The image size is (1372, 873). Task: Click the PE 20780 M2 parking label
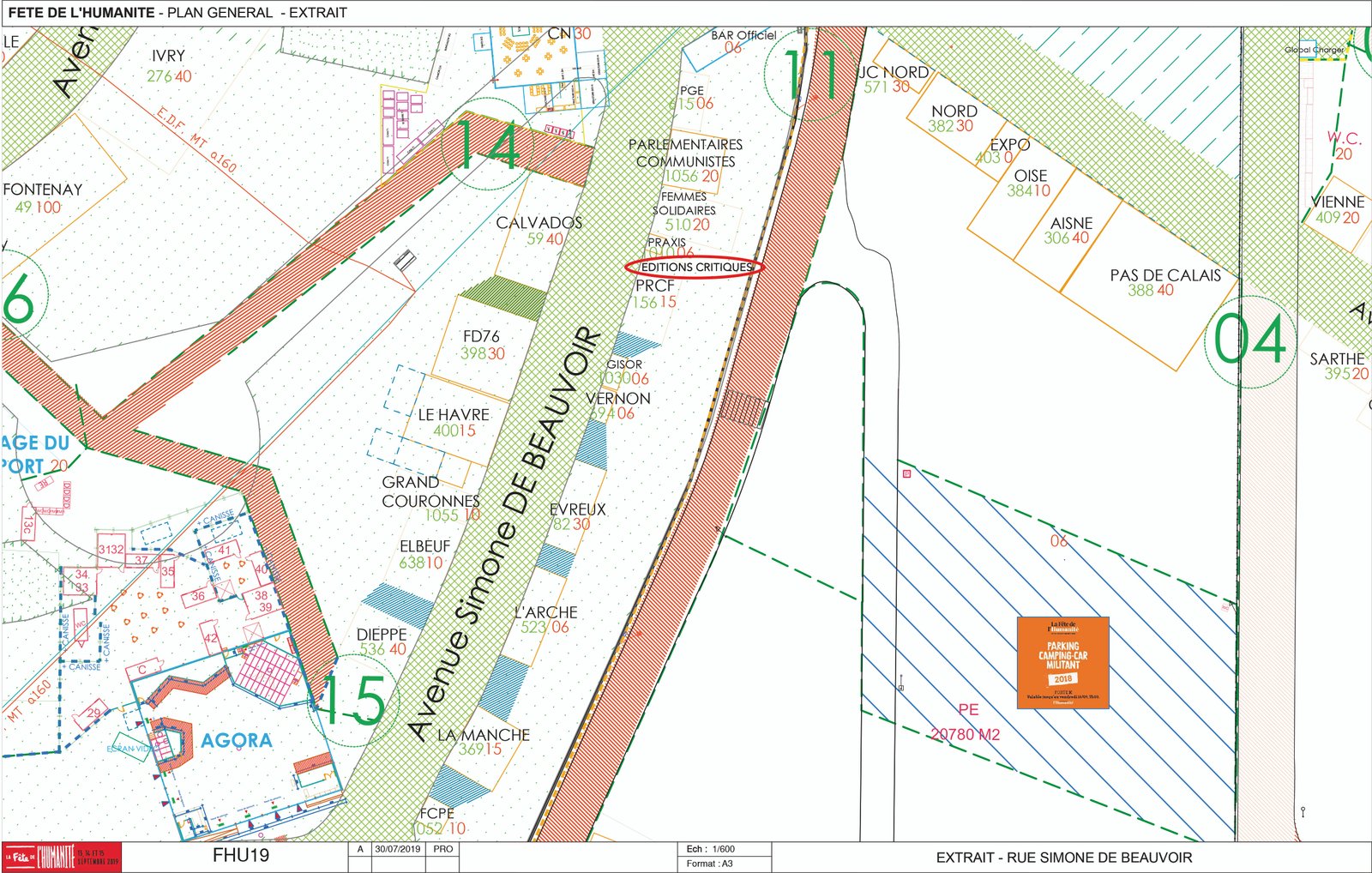(x=966, y=722)
